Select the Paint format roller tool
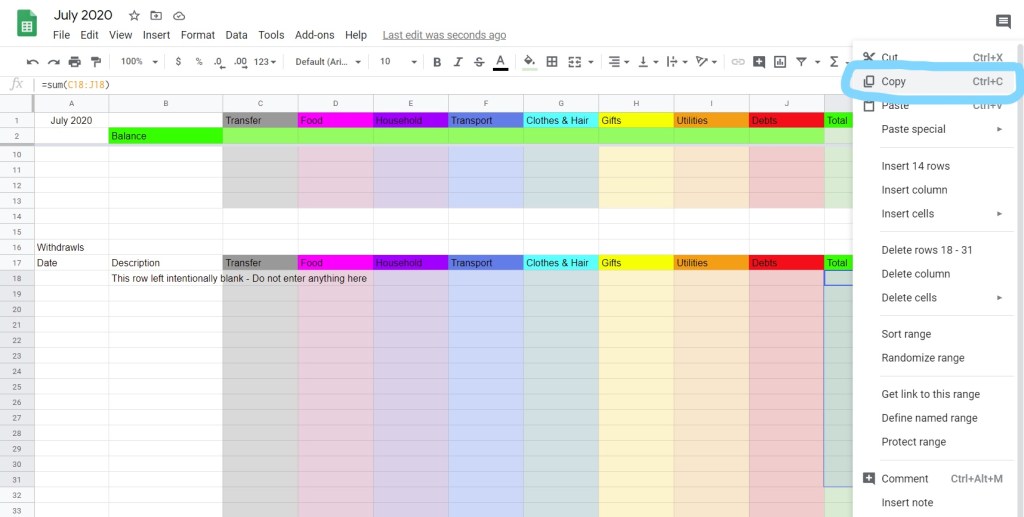This screenshot has width=1024, height=517. 96,62
